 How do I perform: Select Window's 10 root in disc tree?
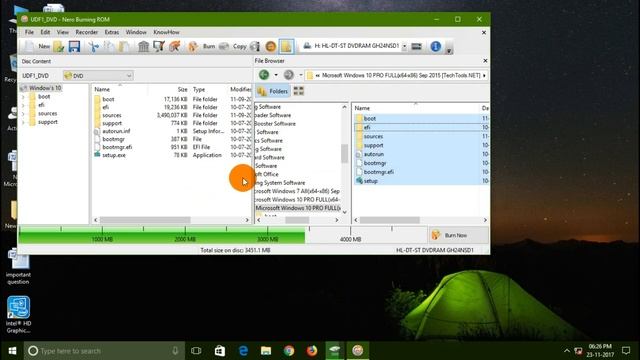pyautogui.click(x=45, y=88)
